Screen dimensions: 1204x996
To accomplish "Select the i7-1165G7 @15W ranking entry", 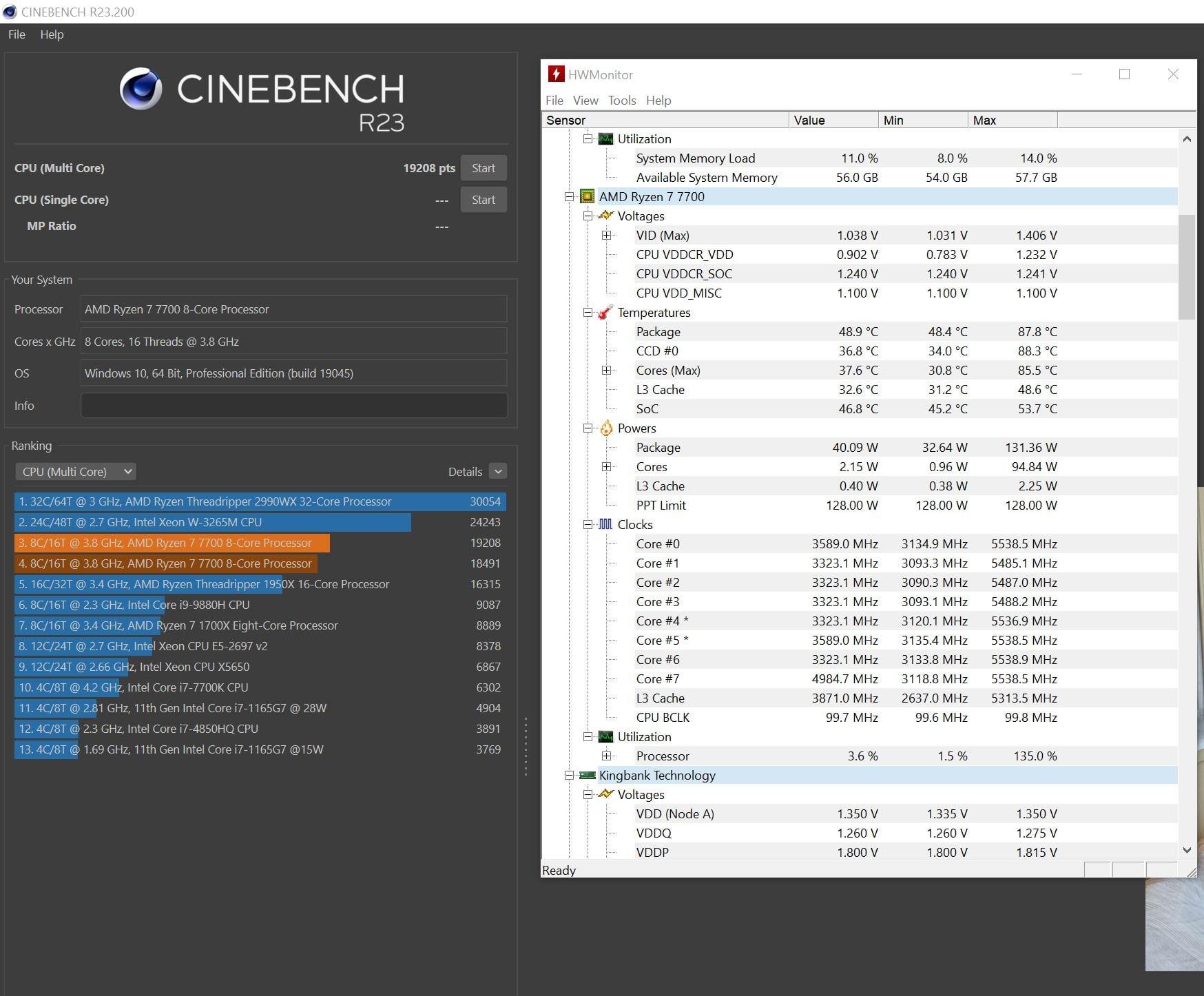I will pos(260,749).
